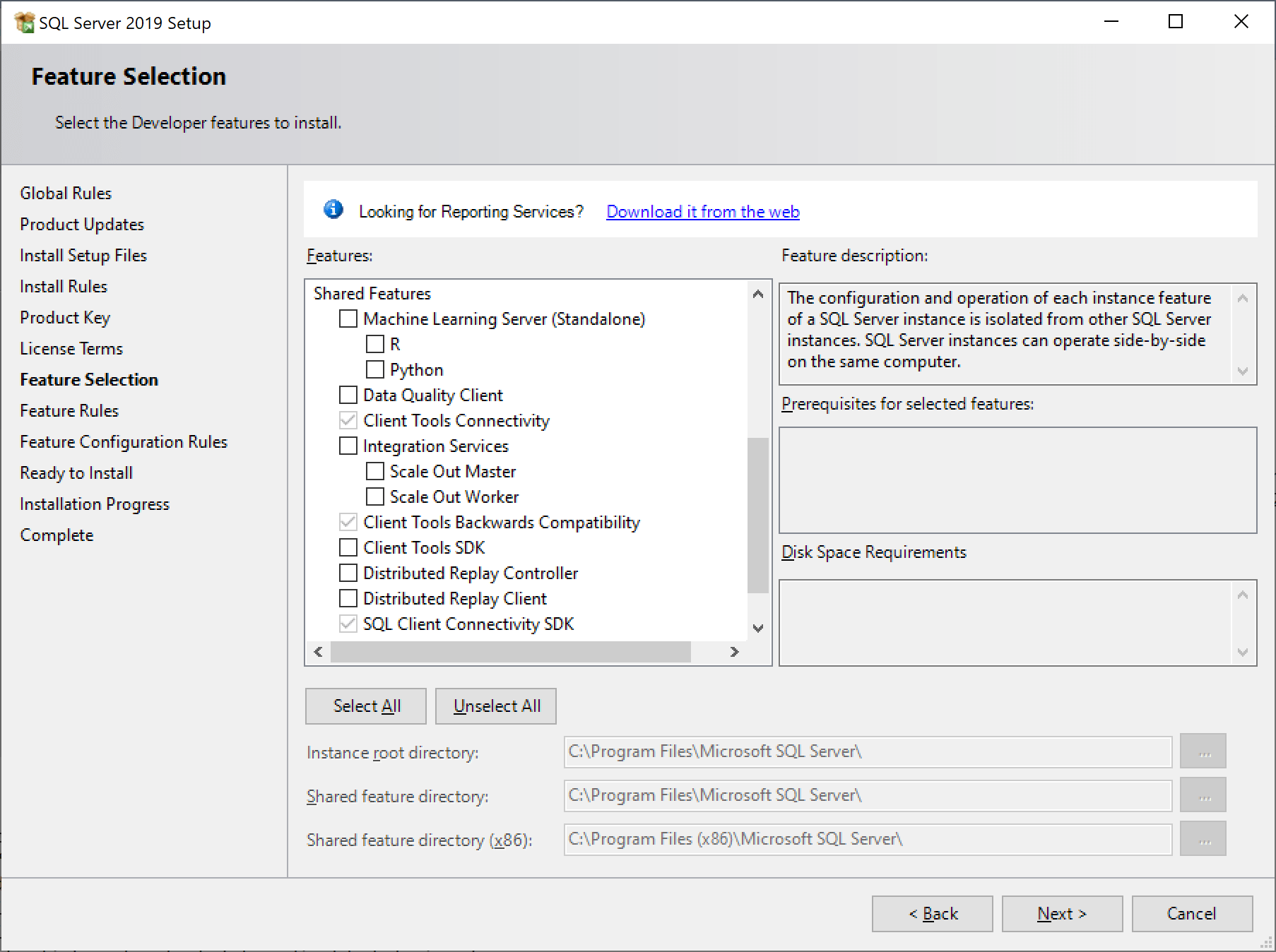
Task: Check the R feature checkbox
Action: (375, 345)
